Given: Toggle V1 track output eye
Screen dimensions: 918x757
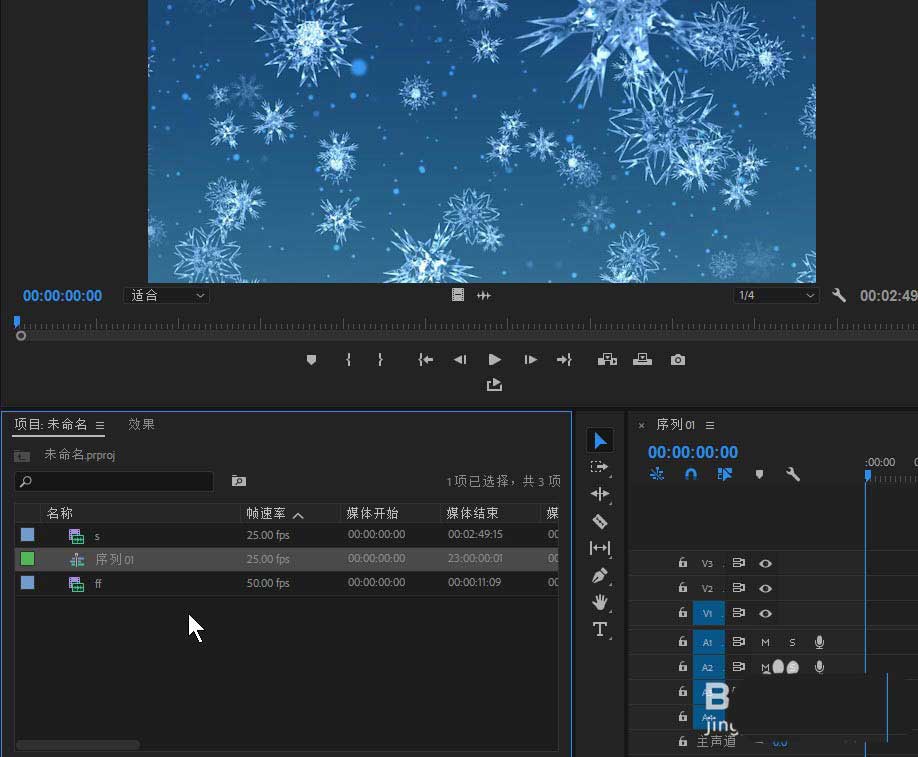Looking at the screenshot, I should [765, 614].
